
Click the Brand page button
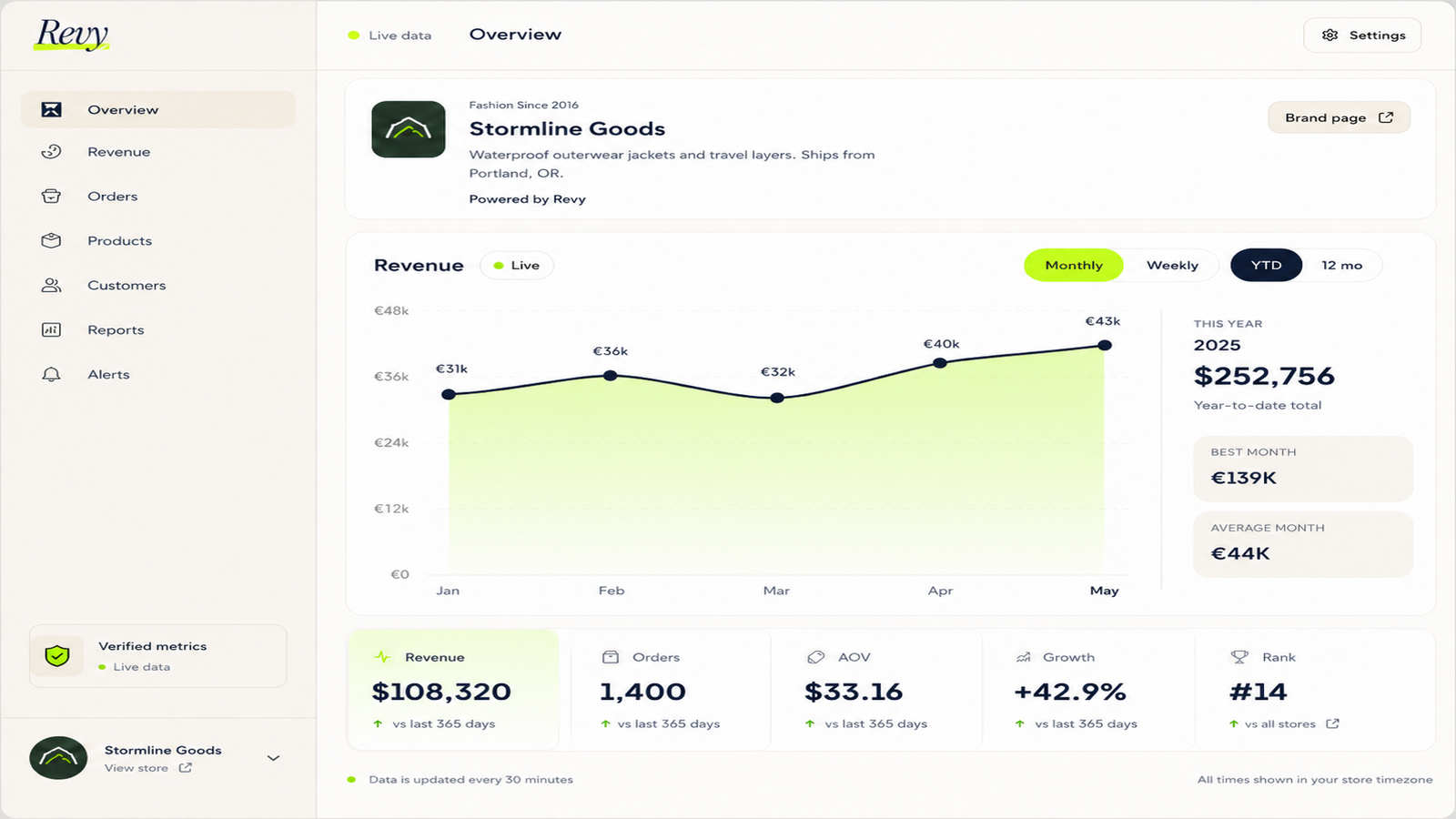pyautogui.click(x=1339, y=117)
